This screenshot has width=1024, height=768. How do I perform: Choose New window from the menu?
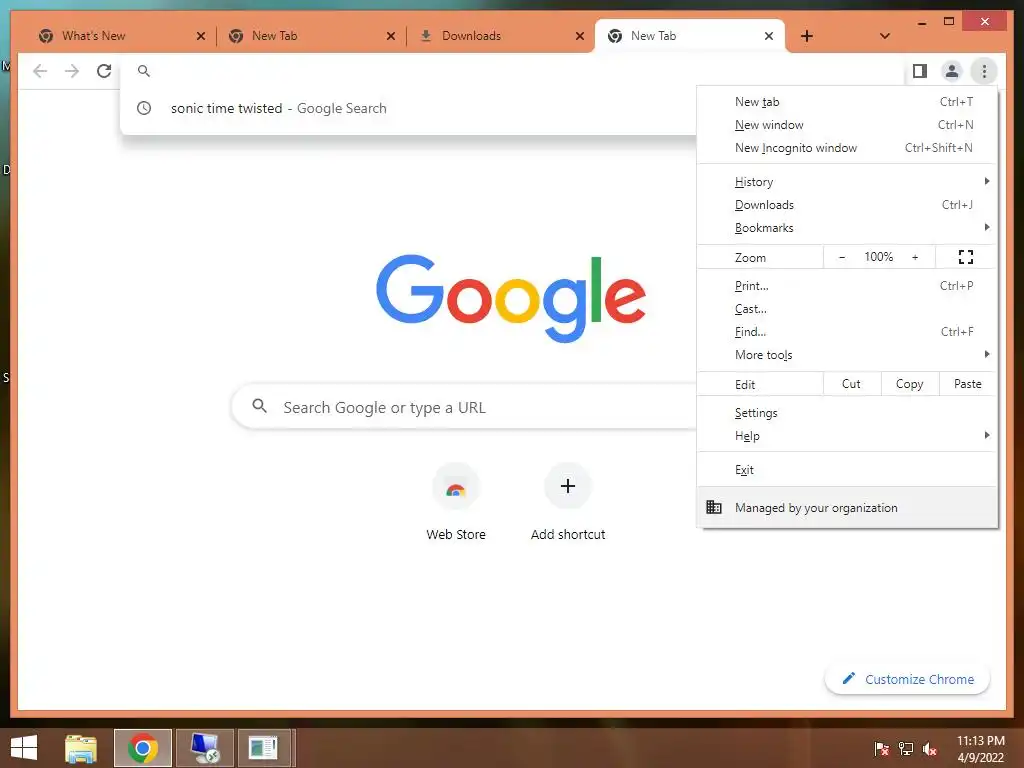(847, 125)
